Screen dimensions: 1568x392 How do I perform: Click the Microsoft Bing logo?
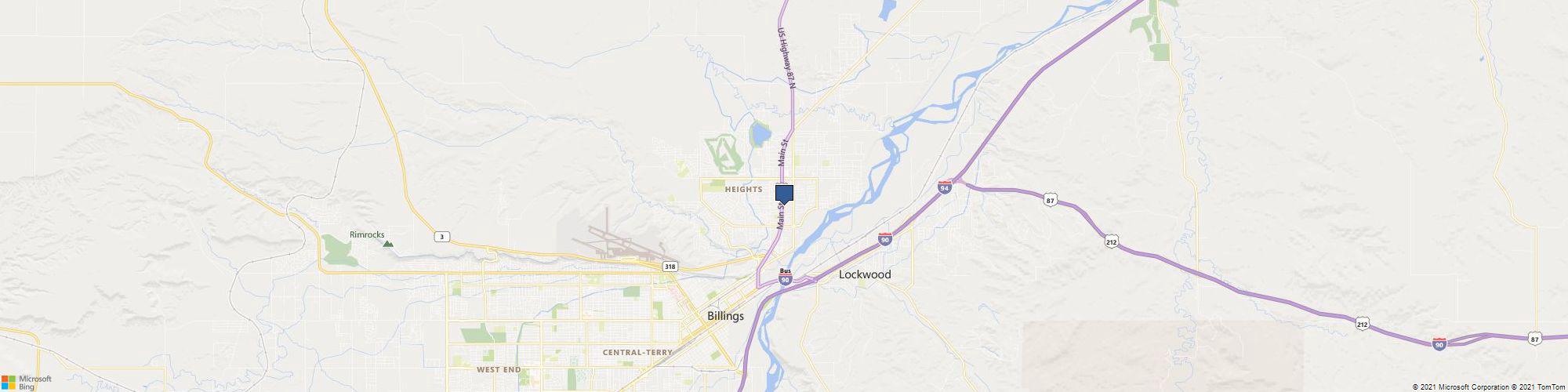26,383
